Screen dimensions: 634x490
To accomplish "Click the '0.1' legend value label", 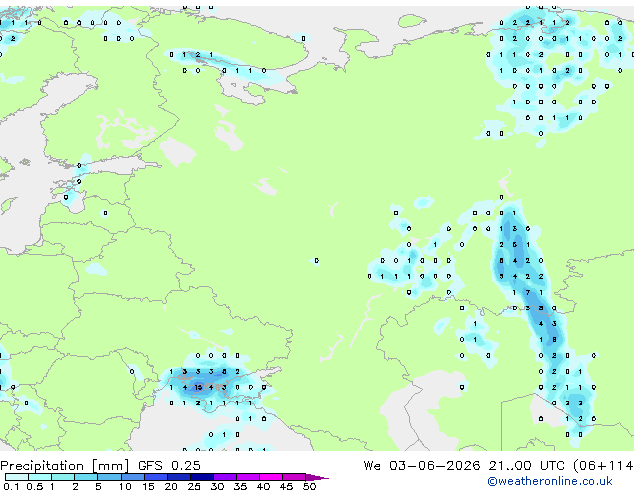I will (x=11, y=486).
